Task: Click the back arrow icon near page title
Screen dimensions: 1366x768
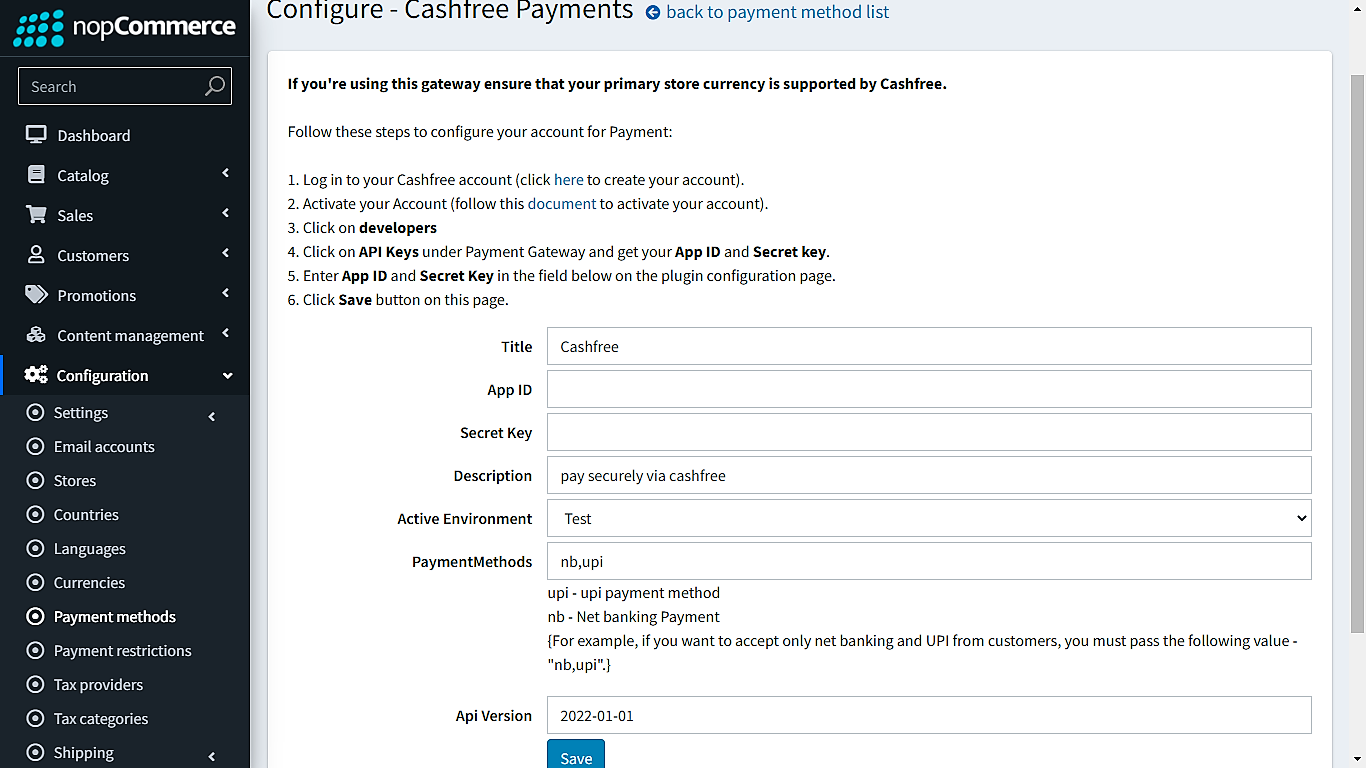Action: (653, 13)
